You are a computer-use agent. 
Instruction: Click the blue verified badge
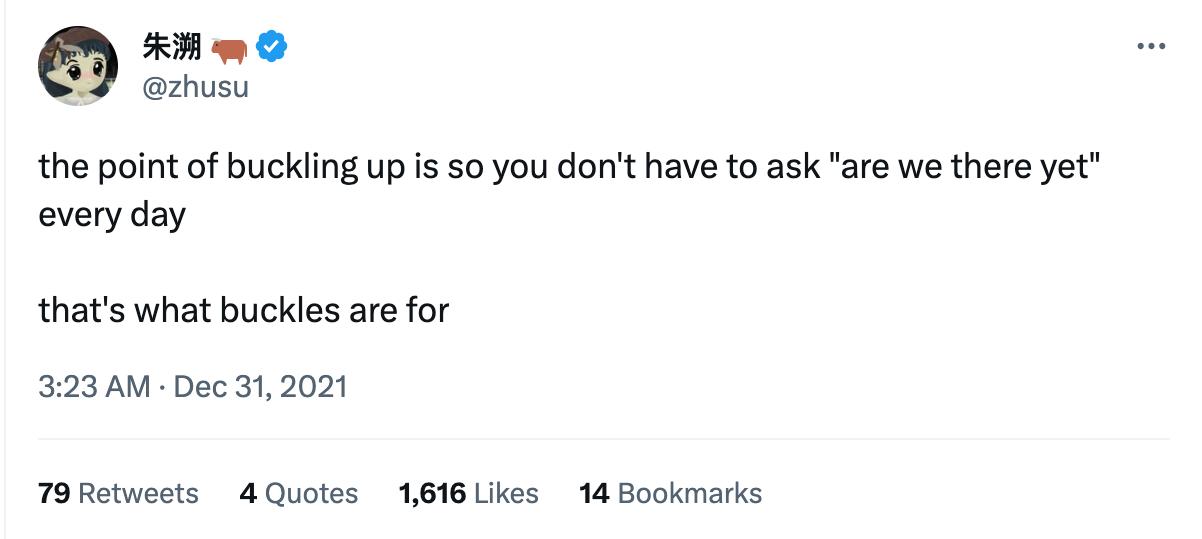pyautogui.click(x=272, y=46)
